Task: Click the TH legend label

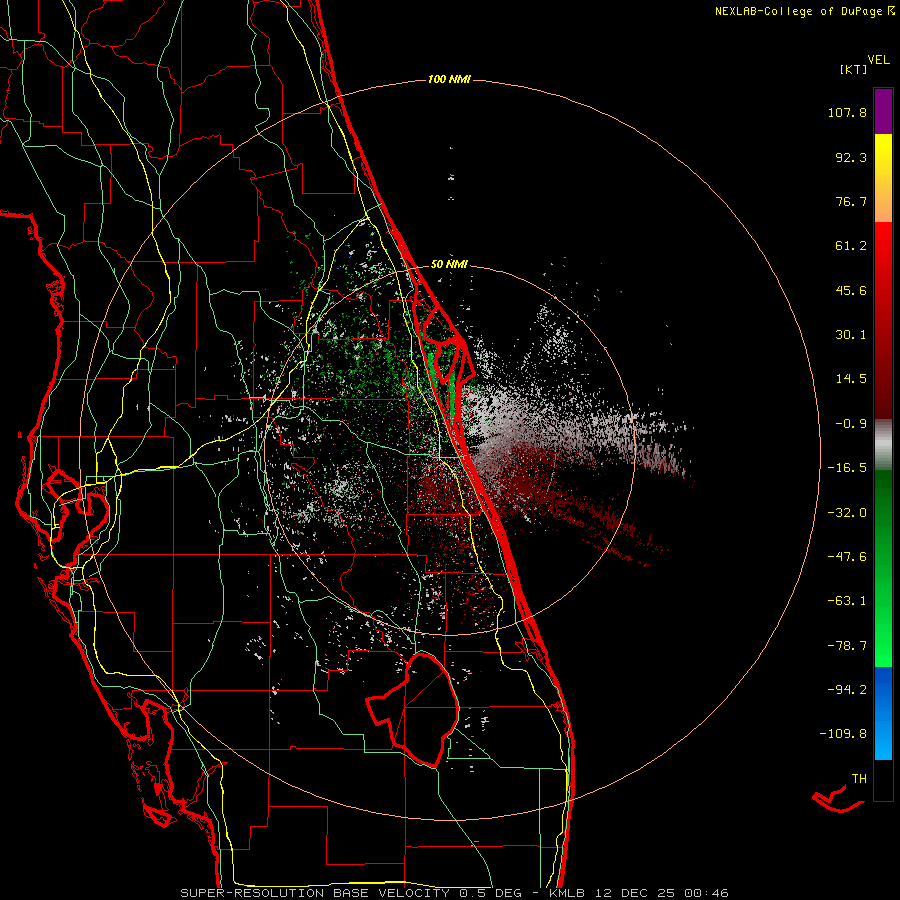Action: 859,779
